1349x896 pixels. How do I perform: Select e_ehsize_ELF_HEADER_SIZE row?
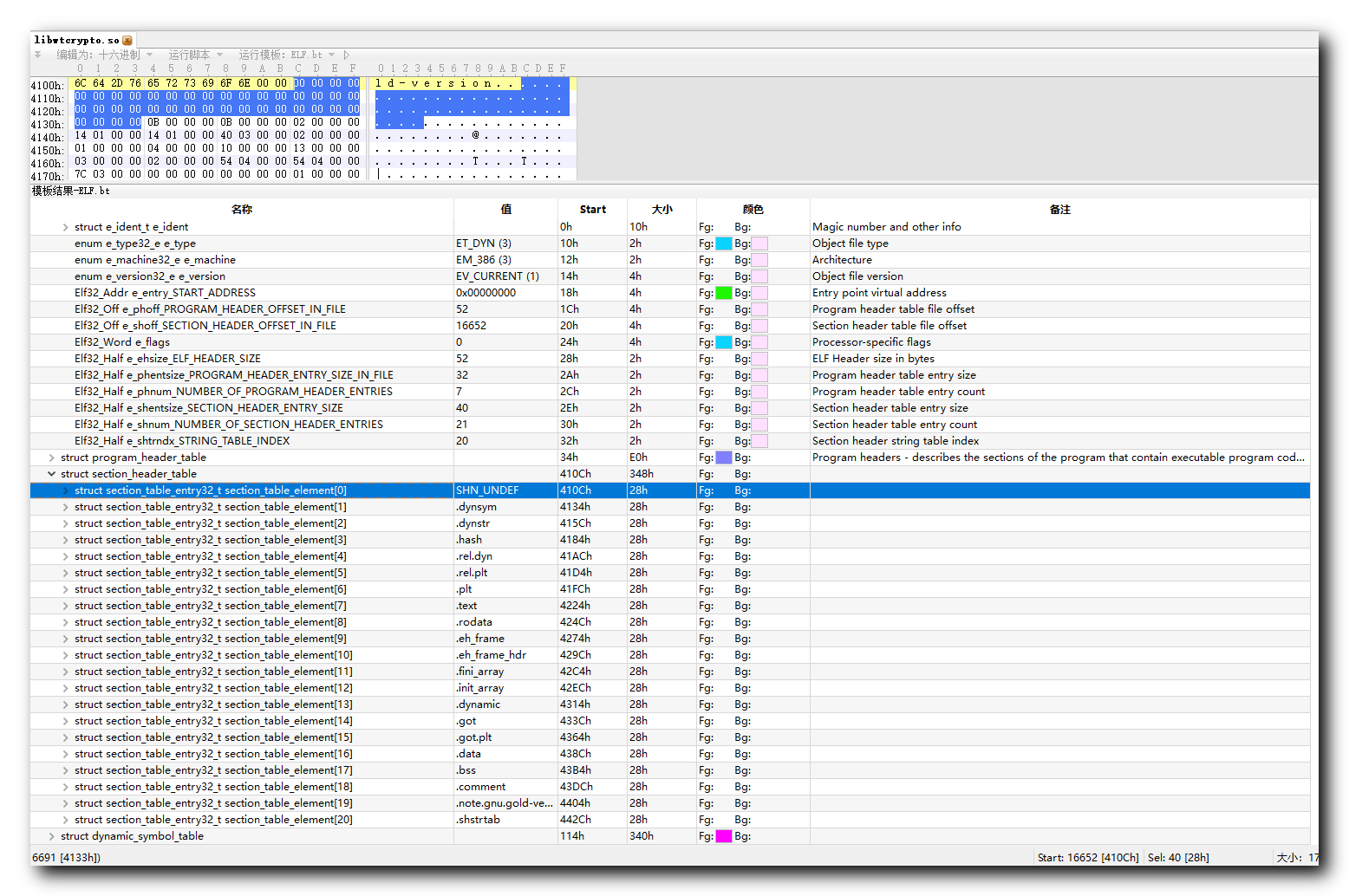[x=670, y=359]
